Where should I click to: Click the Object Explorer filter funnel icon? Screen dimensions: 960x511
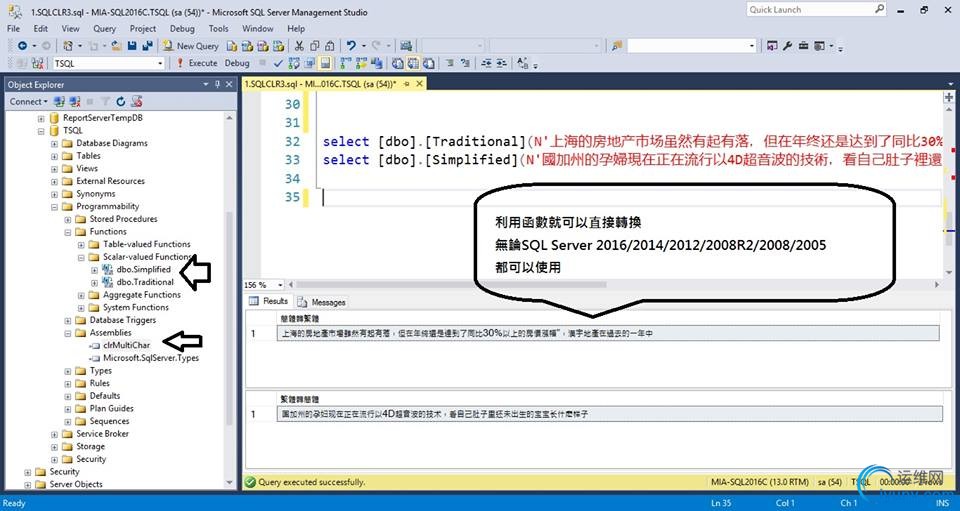[105, 102]
